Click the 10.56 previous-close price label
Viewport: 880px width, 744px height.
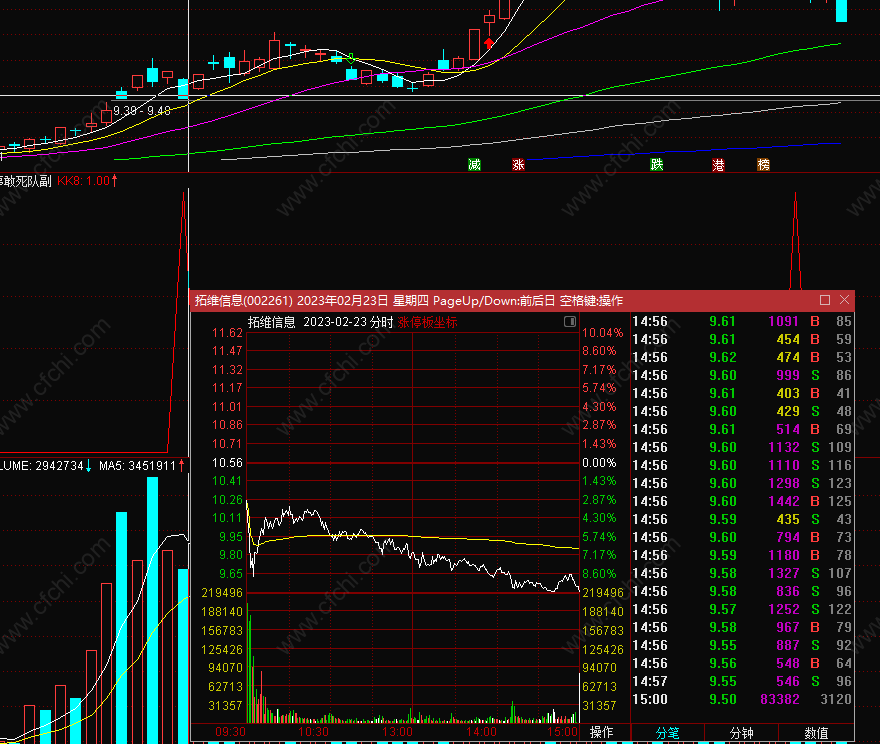point(227,463)
